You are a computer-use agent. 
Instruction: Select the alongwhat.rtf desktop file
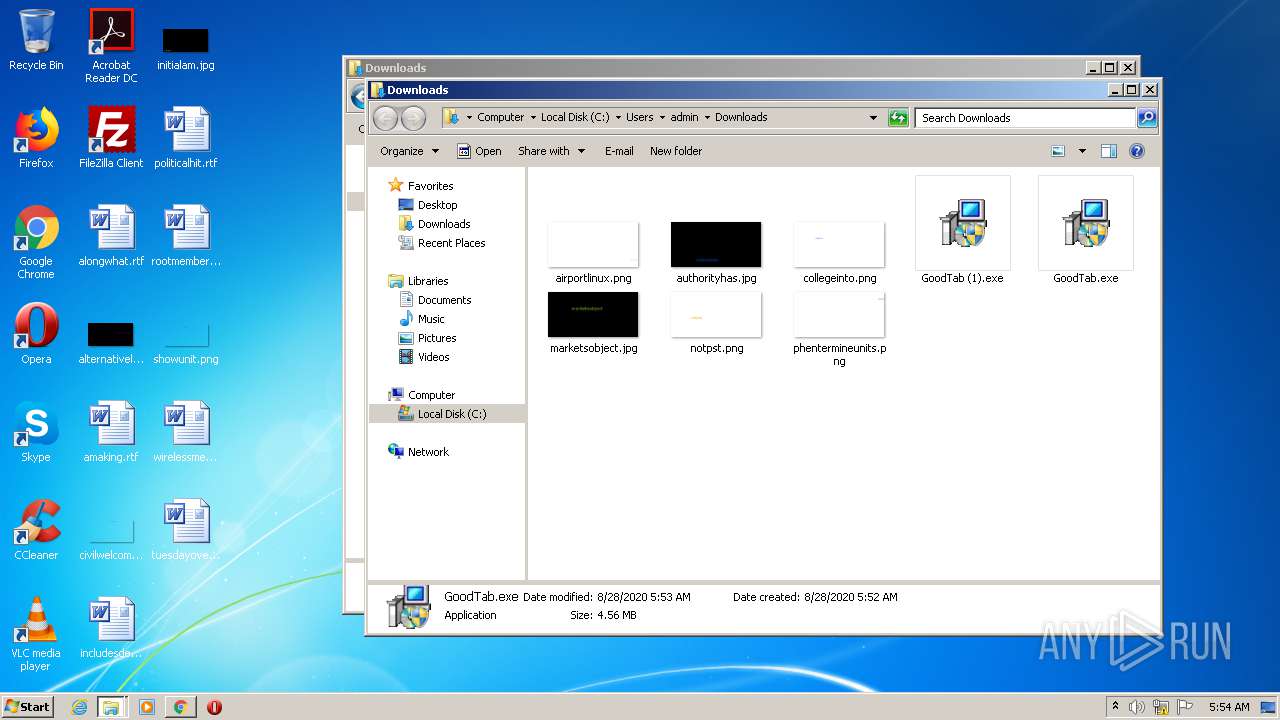click(x=111, y=236)
